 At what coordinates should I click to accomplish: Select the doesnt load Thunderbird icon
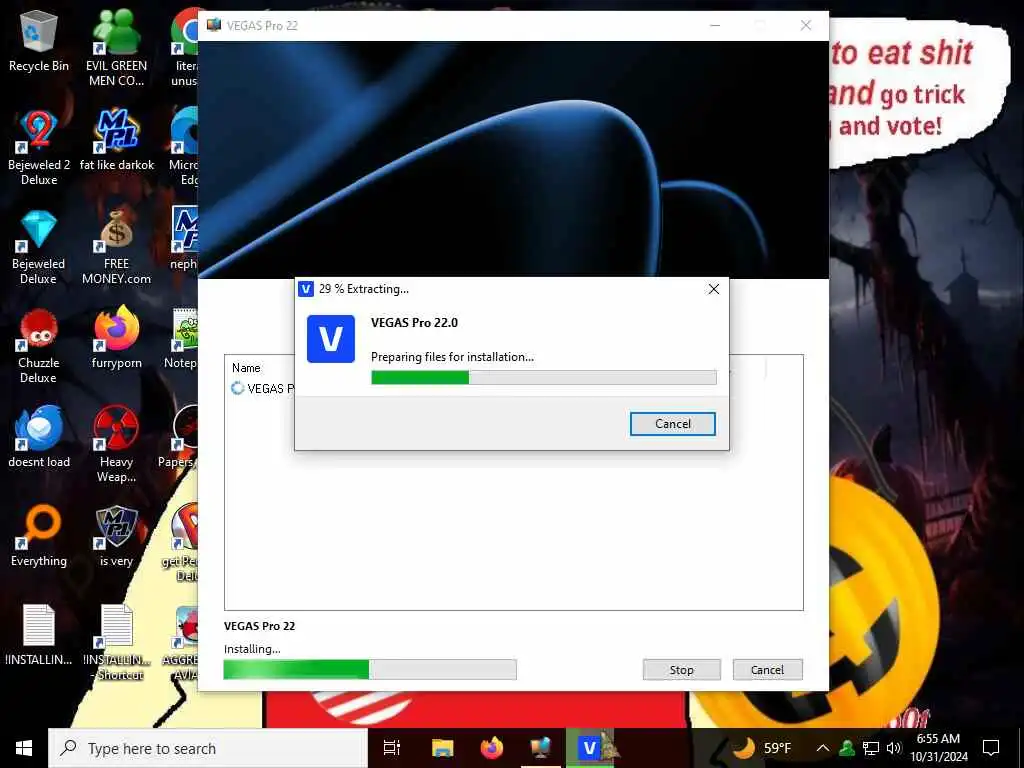tap(39, 437)
